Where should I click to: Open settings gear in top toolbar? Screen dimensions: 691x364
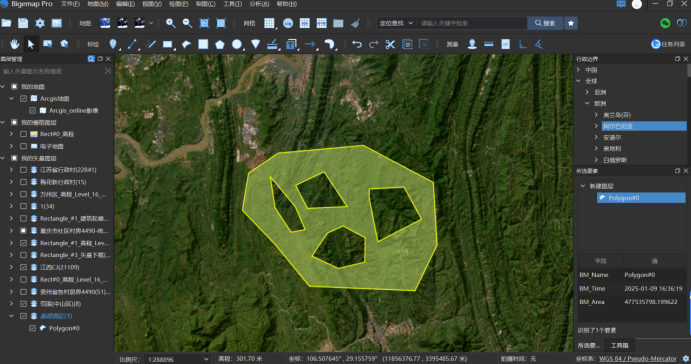(40, 23)
